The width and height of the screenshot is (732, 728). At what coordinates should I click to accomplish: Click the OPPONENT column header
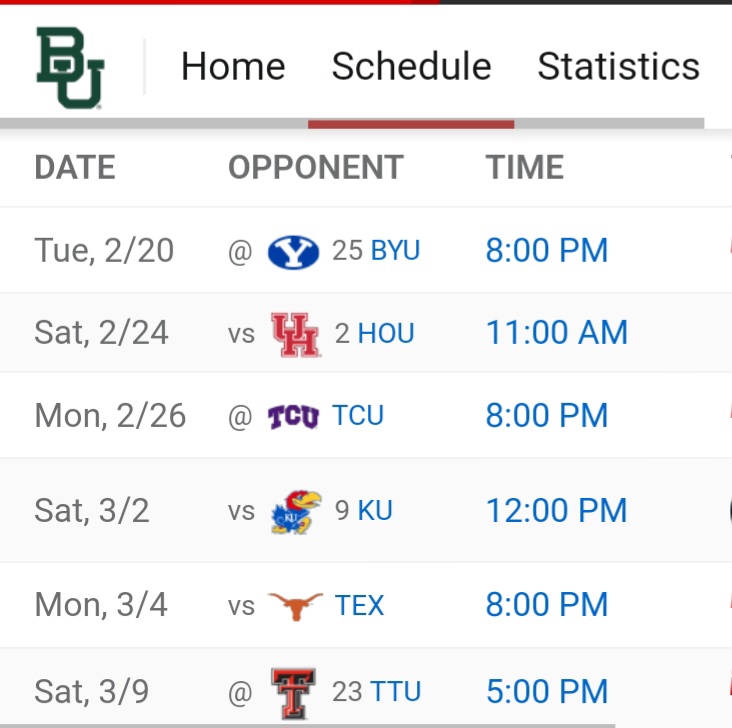[316, 167]
